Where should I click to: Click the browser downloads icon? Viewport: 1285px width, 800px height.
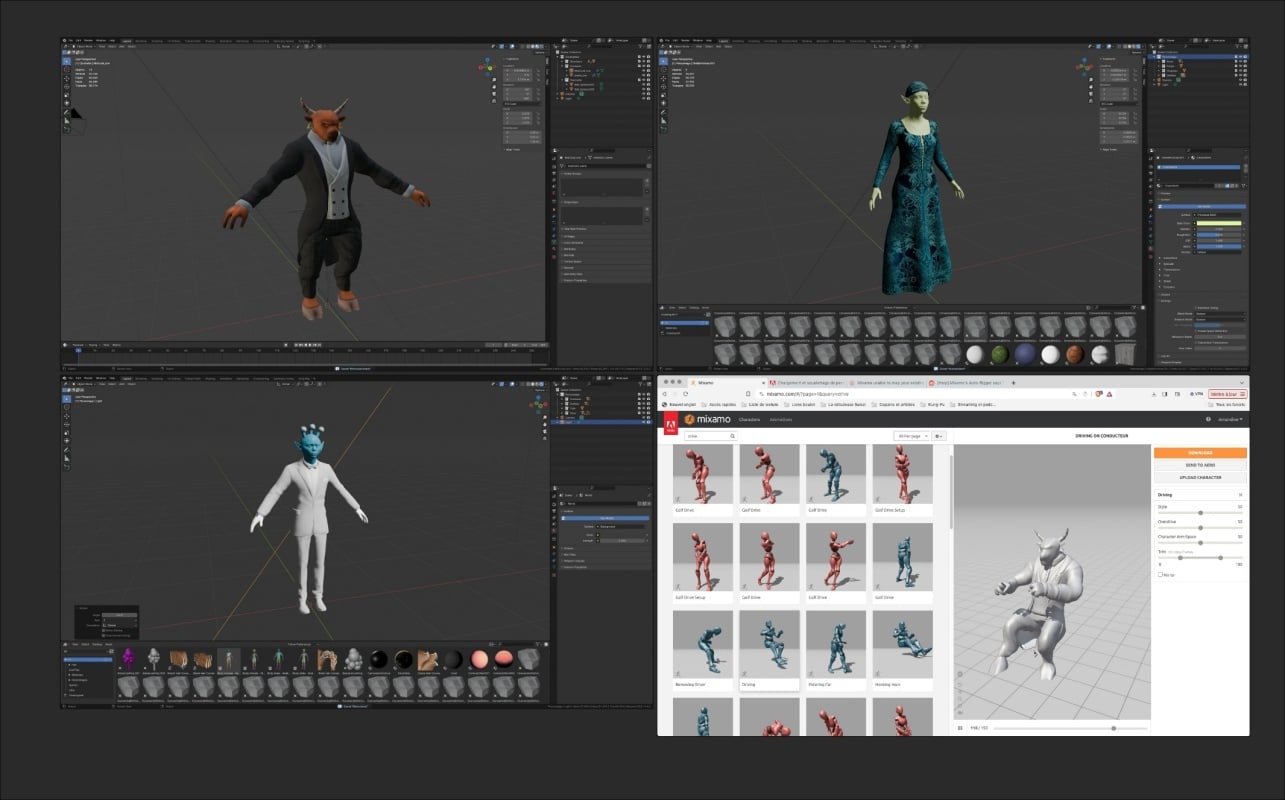pos(1154,394)
